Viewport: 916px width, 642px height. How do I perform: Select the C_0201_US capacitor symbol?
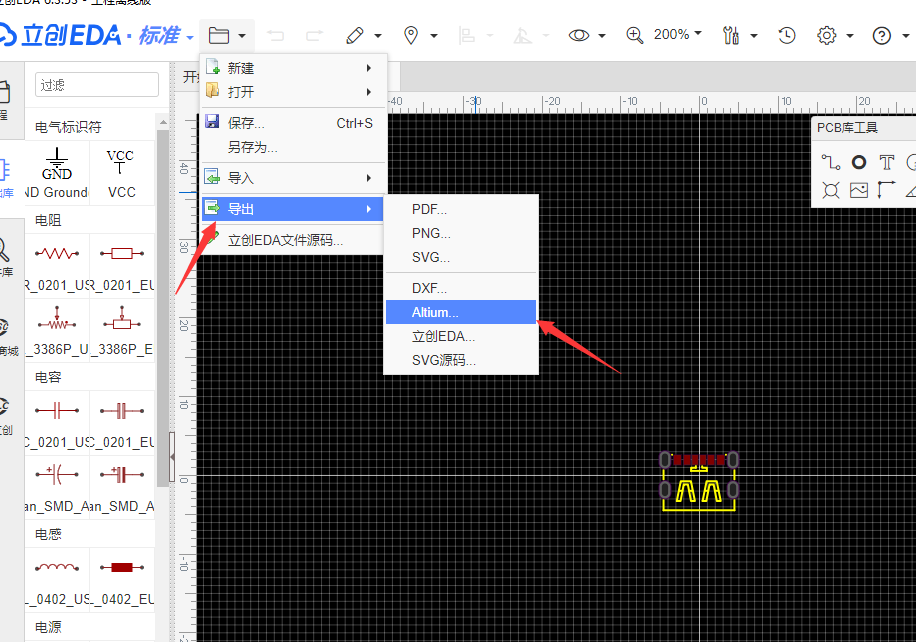[57, 424]
